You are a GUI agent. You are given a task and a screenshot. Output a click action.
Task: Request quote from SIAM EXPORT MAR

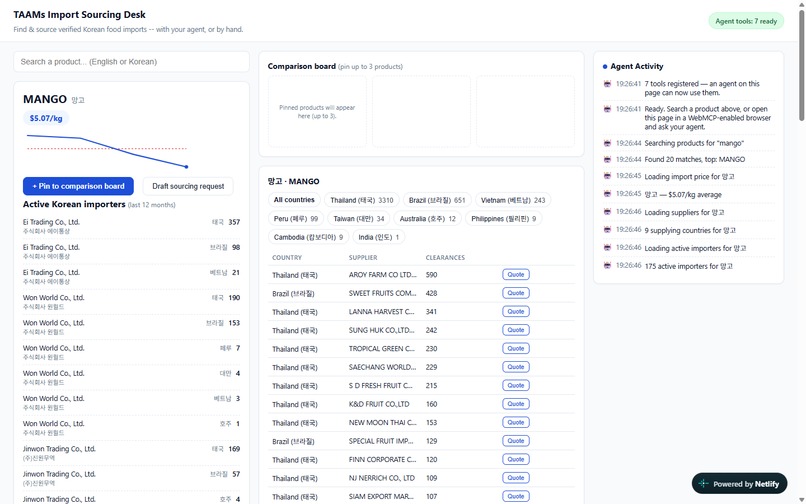[x=516, y=497]
